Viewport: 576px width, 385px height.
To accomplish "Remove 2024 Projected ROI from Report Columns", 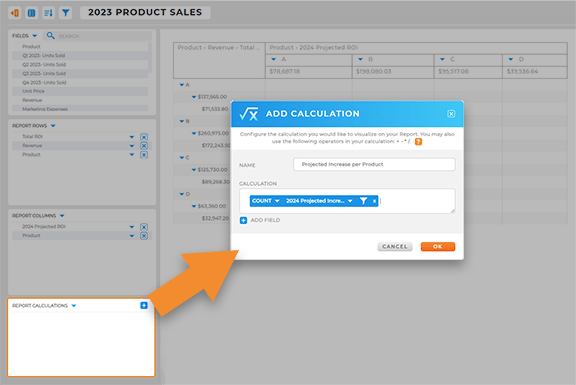I will 144,227.
